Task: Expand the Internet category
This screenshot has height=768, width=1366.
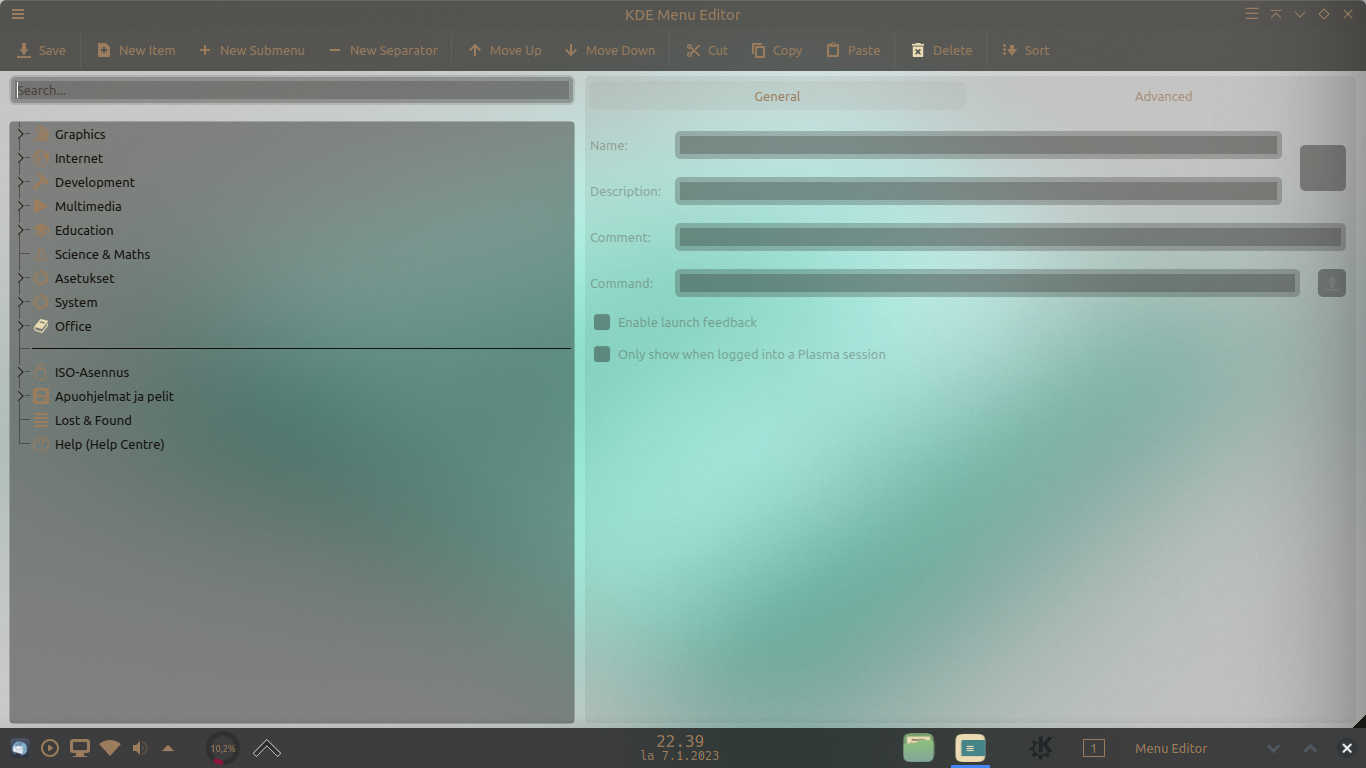Action: coord(22,158)
